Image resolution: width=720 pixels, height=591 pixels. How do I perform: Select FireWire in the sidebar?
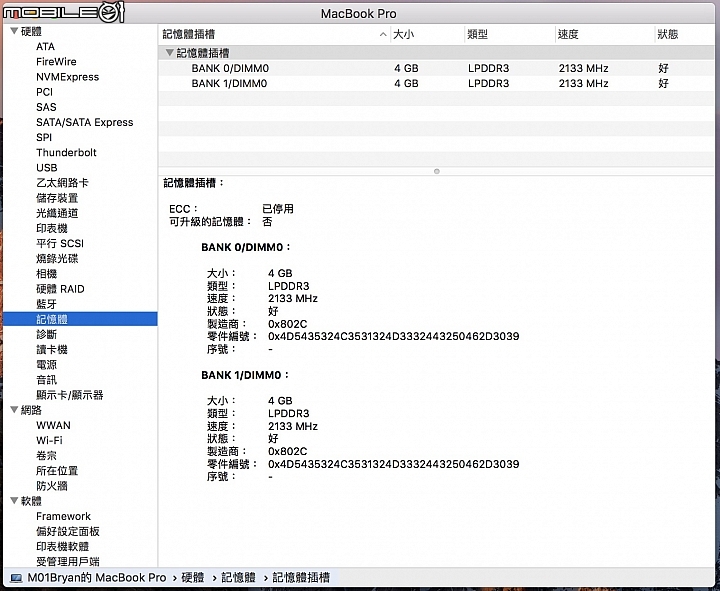pos(56,62)
